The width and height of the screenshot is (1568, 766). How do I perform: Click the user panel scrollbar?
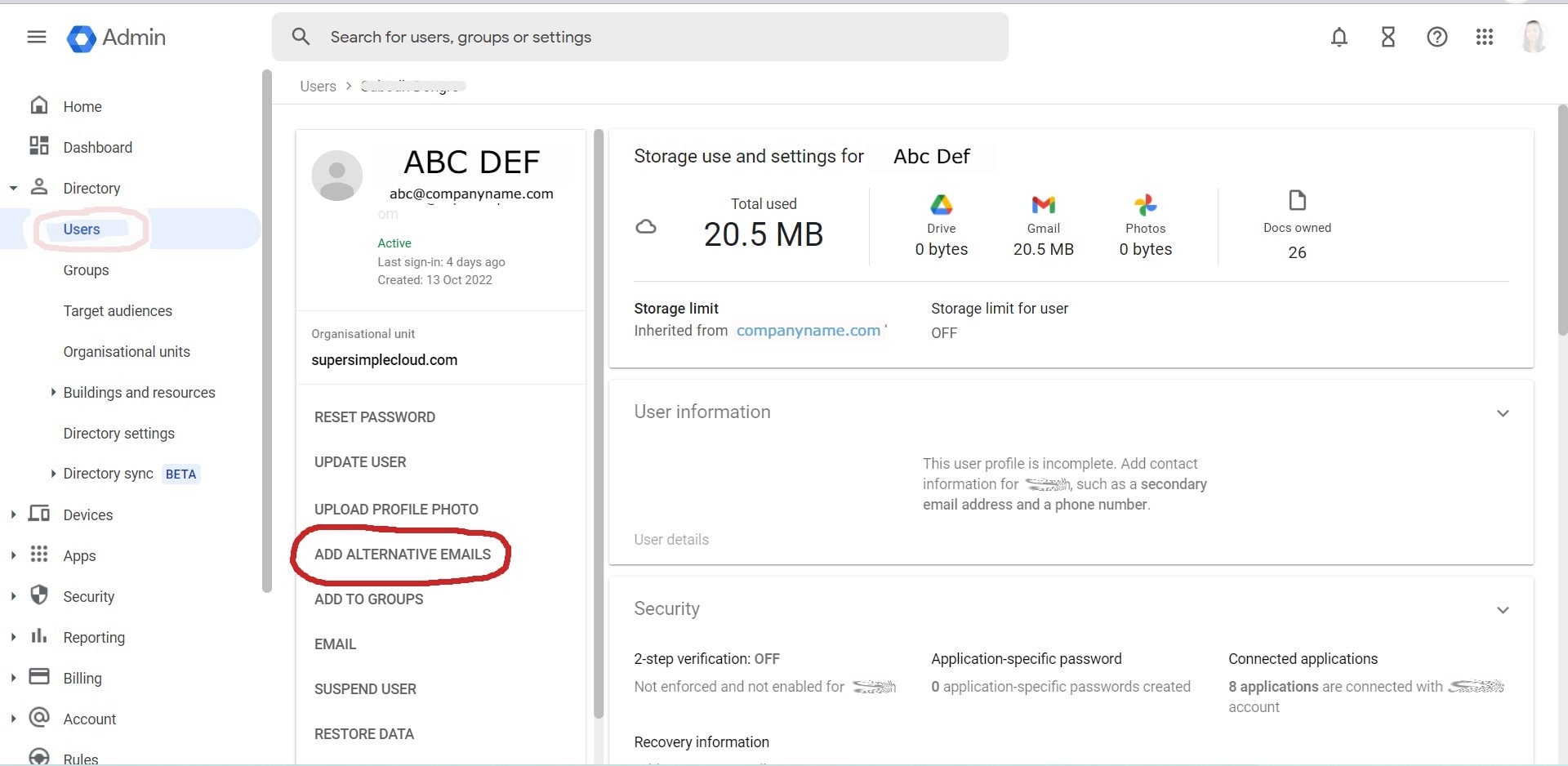pyautogui.click(x=599, y=424)
